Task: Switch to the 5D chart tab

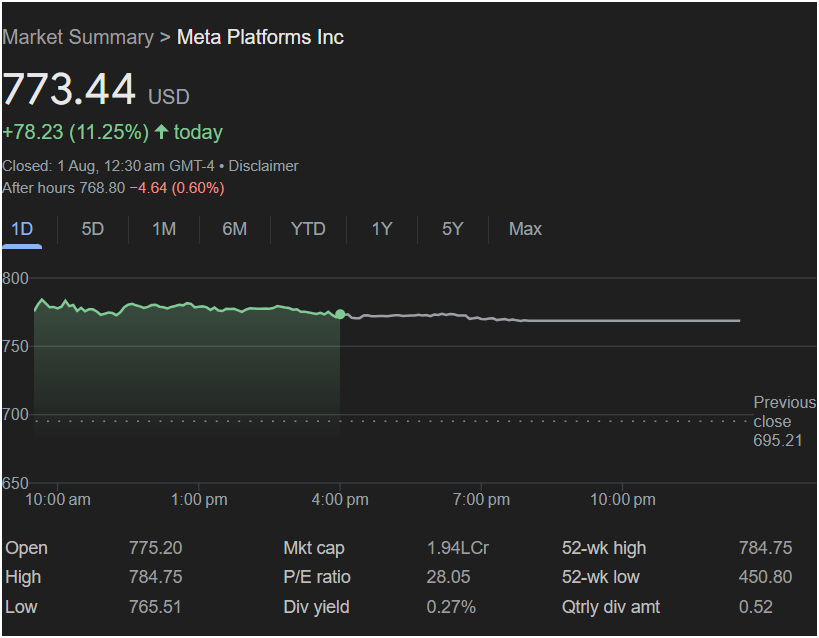Action: pyautogui.click(x=92, y=229)
